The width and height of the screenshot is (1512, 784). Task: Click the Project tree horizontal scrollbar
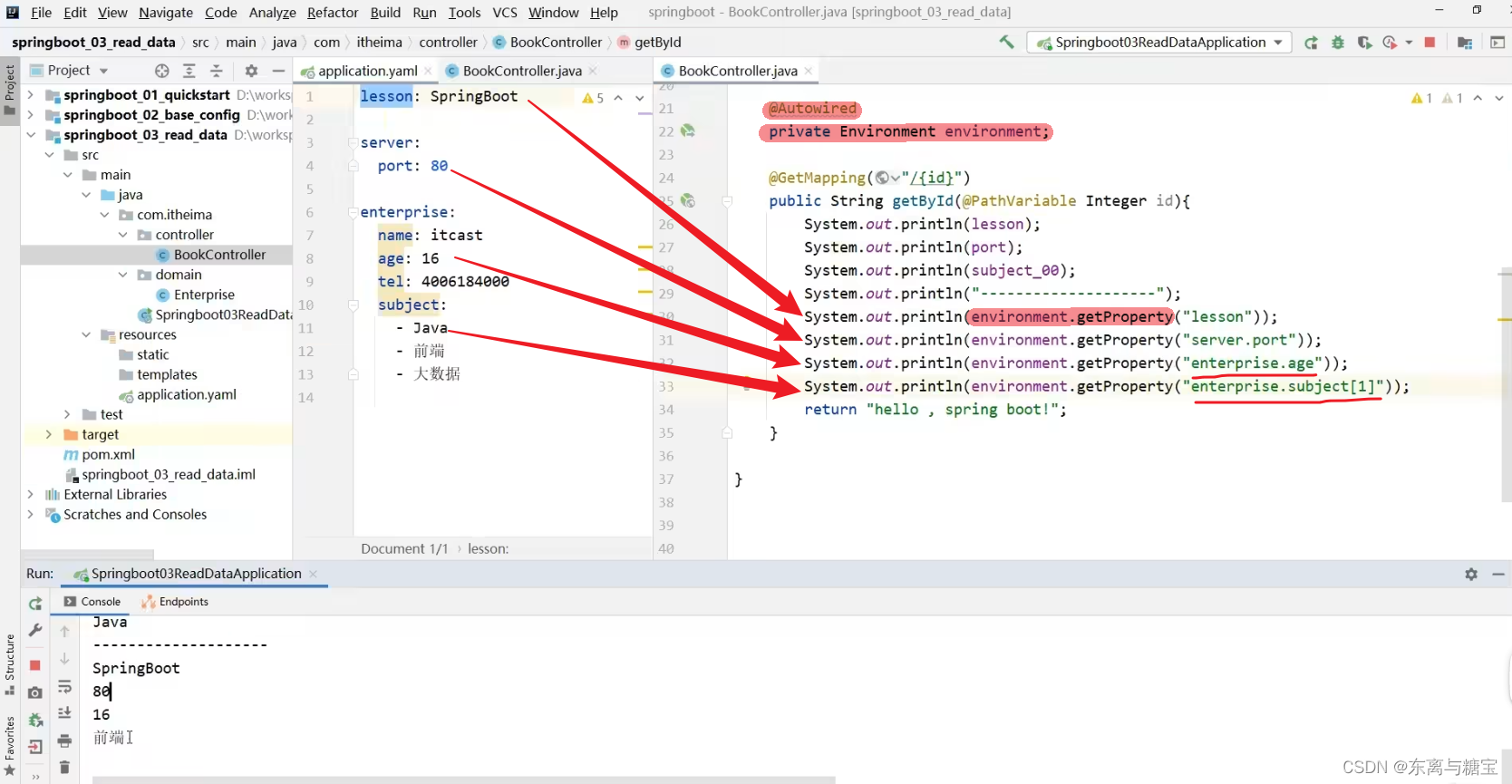(x=87, y=554)
